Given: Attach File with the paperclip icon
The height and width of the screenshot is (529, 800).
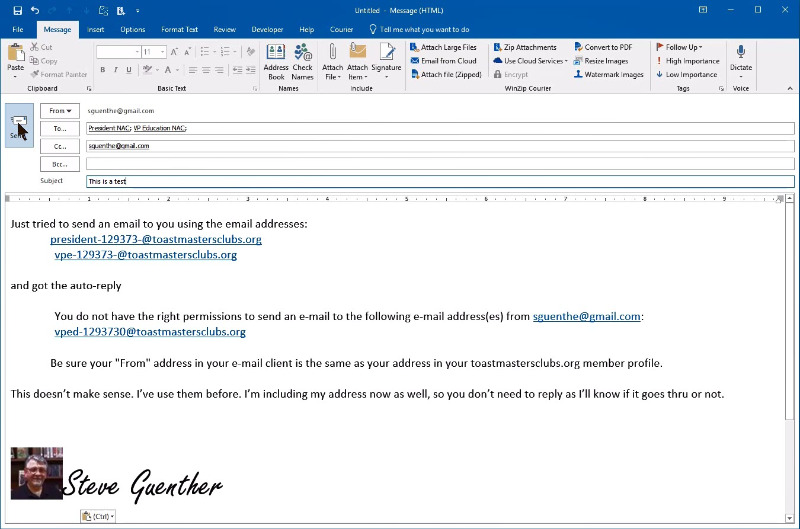Looking at the screenshot, I should [x=333, y=62].
